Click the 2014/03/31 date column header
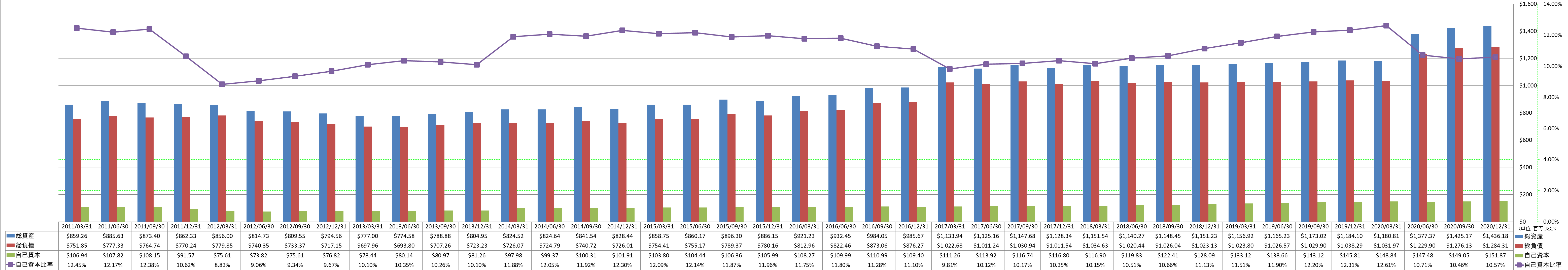1568x270 pixels. tap(513, 226)
